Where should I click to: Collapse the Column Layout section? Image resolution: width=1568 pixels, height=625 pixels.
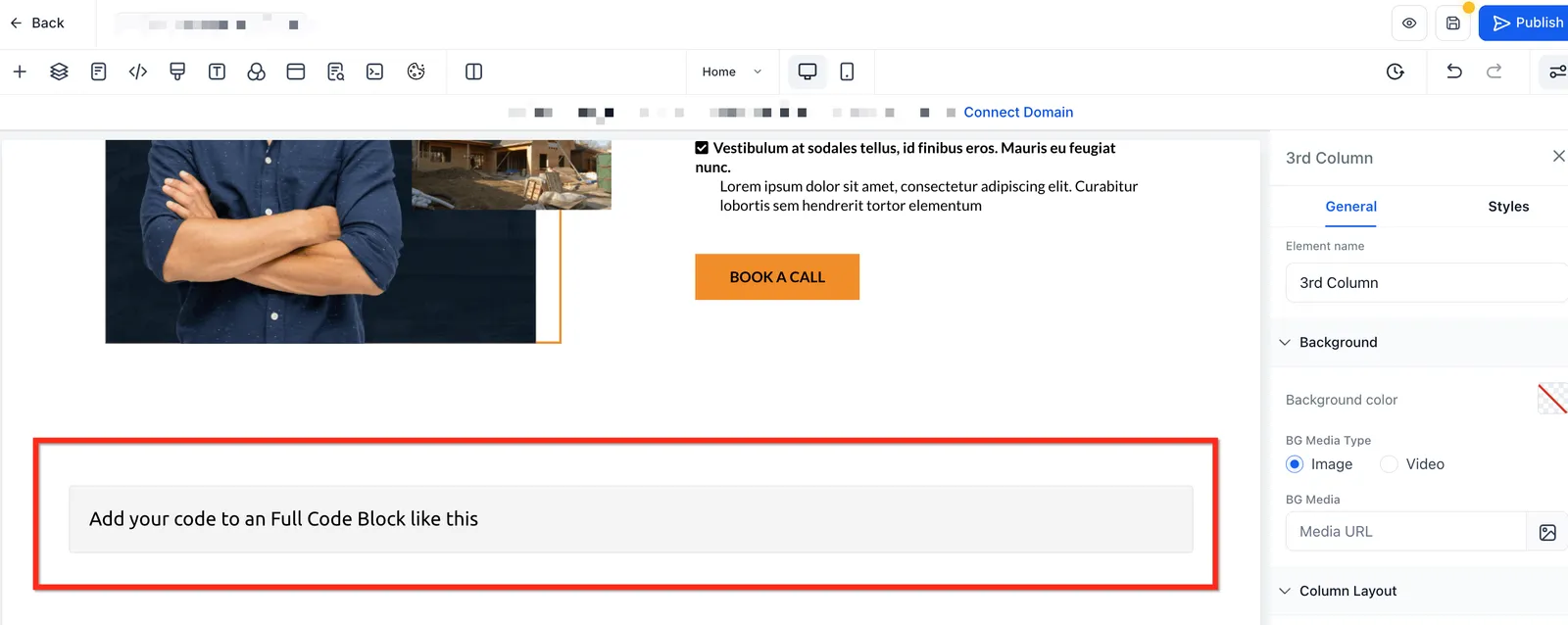click(1285, 591)
